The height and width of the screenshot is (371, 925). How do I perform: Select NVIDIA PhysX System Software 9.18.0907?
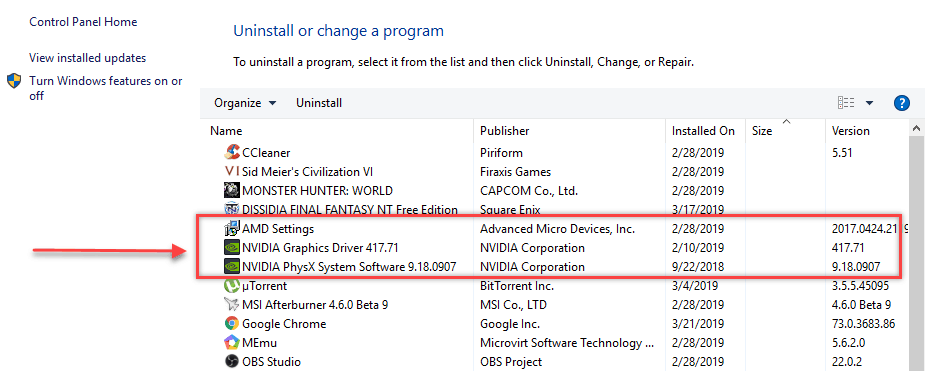point(349,267)
